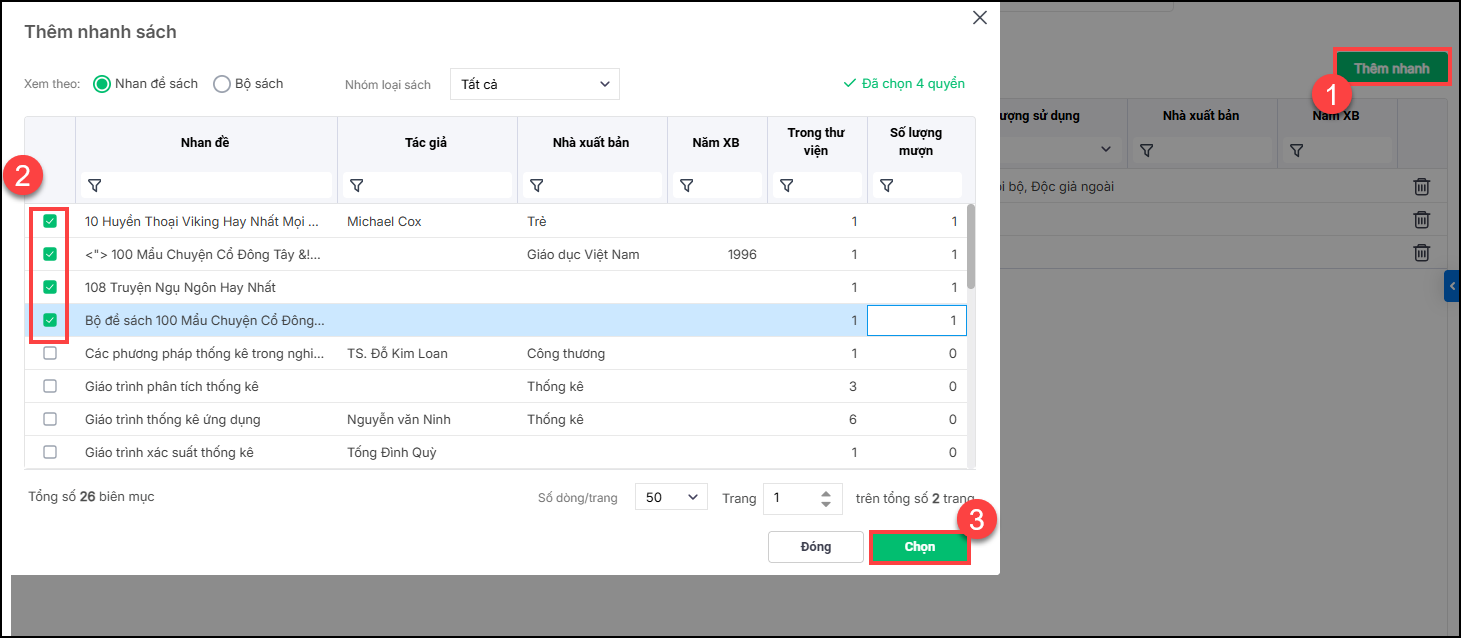Uncheck 108 Truyện Ngụ Ngôn Hay Nhất
The width and height of the screenshot is (1461, 638).
[50, 287]
